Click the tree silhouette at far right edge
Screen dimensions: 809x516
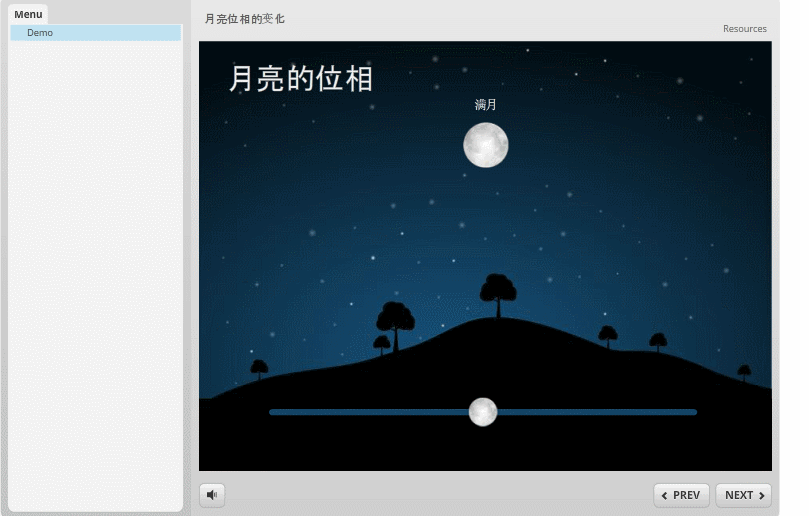[744, 372]
